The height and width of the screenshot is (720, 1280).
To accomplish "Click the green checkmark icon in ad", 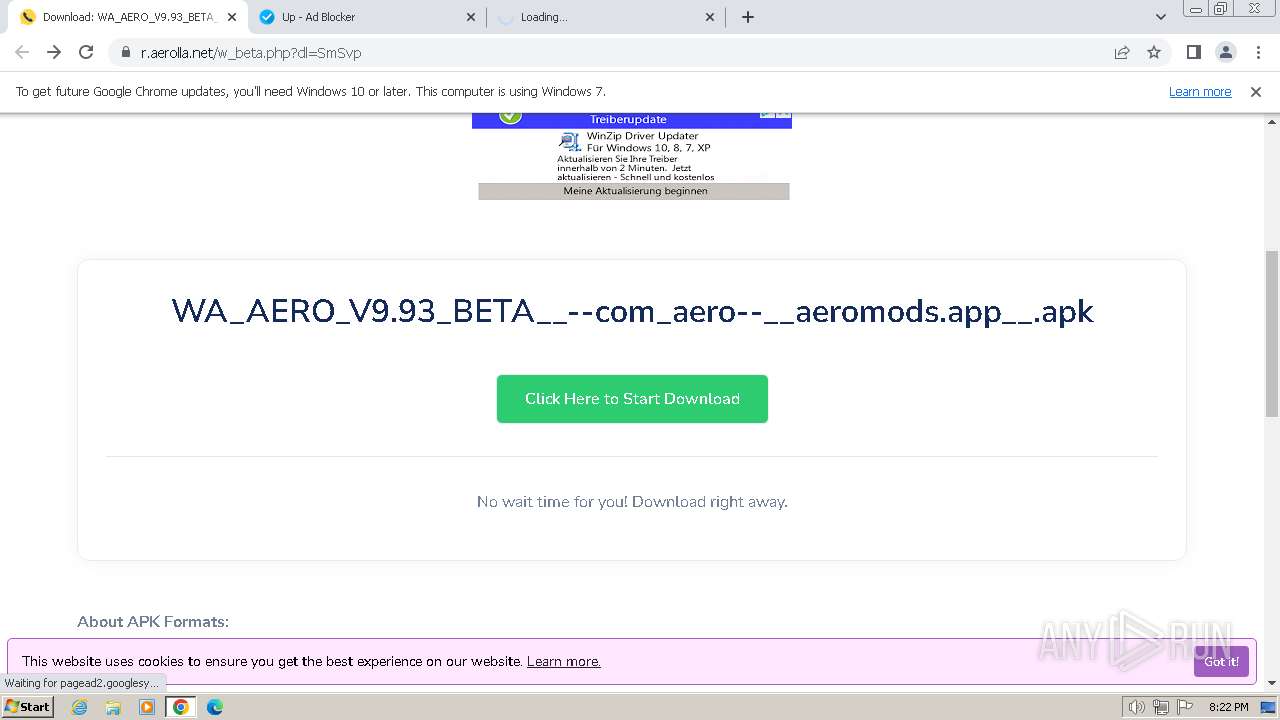I will tap(510, 116).
